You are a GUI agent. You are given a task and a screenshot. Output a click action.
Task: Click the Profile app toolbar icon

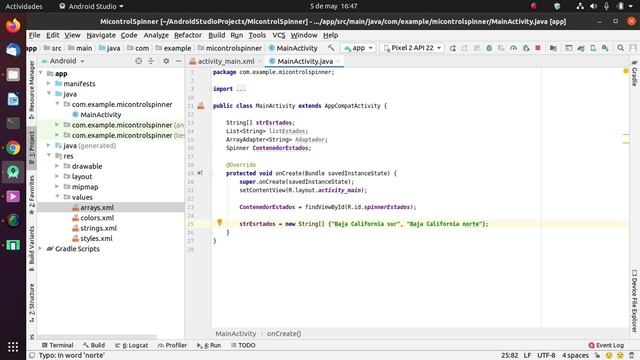point(513,48)
